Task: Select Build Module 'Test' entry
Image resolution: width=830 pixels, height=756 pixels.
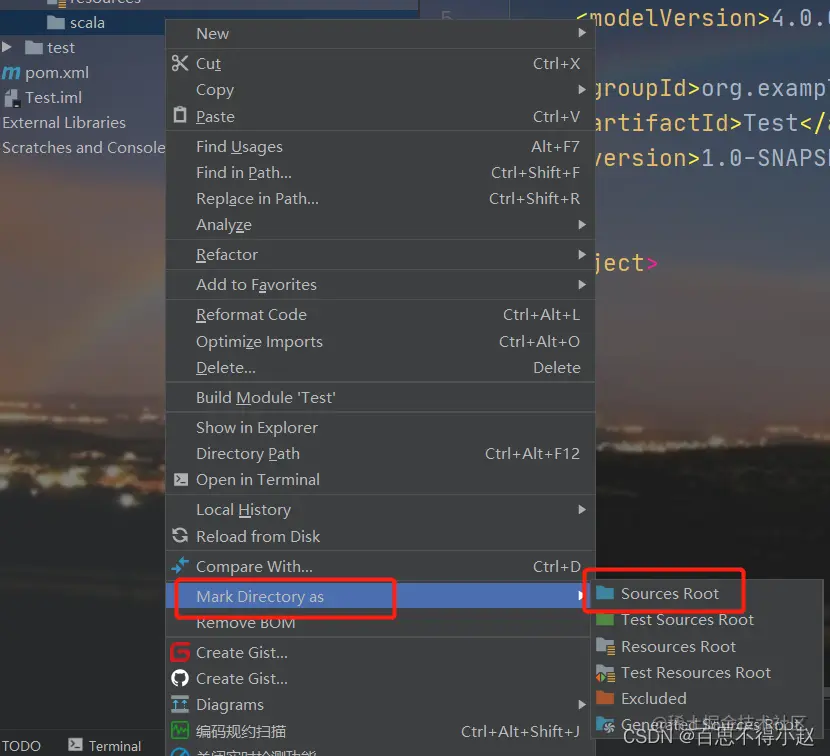Action: point(380,397)
